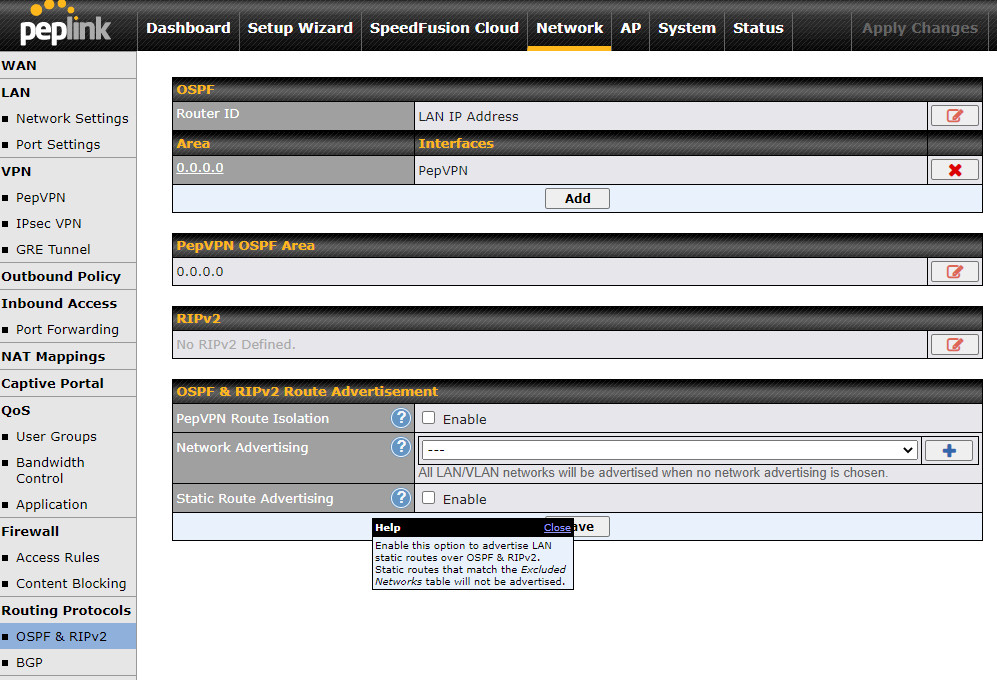This screenshot has width=997, height=680.
Task: Open help for PepVPN Route Isolation
Action: 401,418
